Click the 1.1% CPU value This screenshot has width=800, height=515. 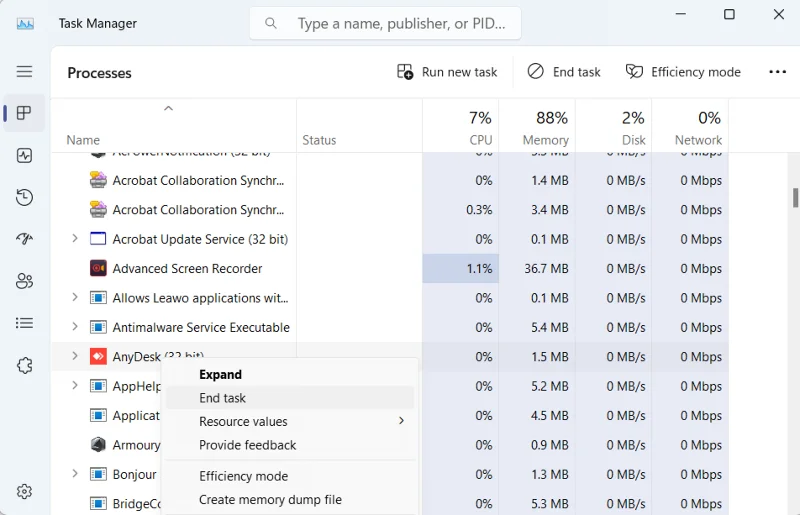coord(479,268)
